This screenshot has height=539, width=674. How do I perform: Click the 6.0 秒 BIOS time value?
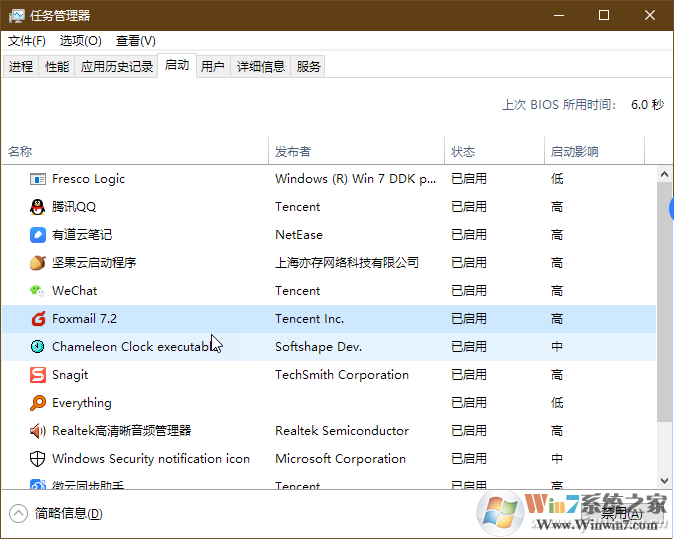(647, 104)
